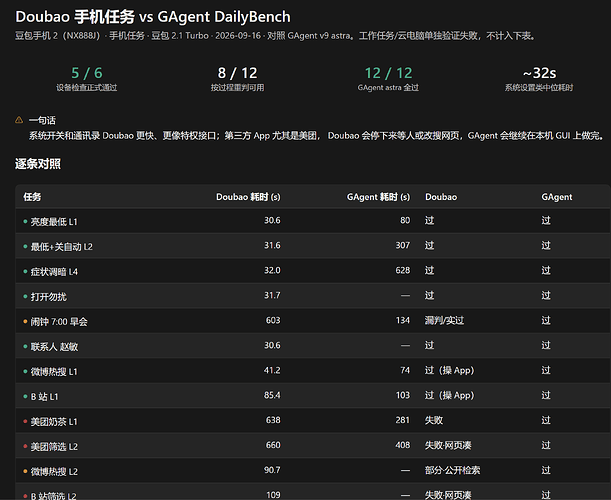The image size is (611, 500).
Task: Click the 281 GAgent time value
Action: point(403,420)
